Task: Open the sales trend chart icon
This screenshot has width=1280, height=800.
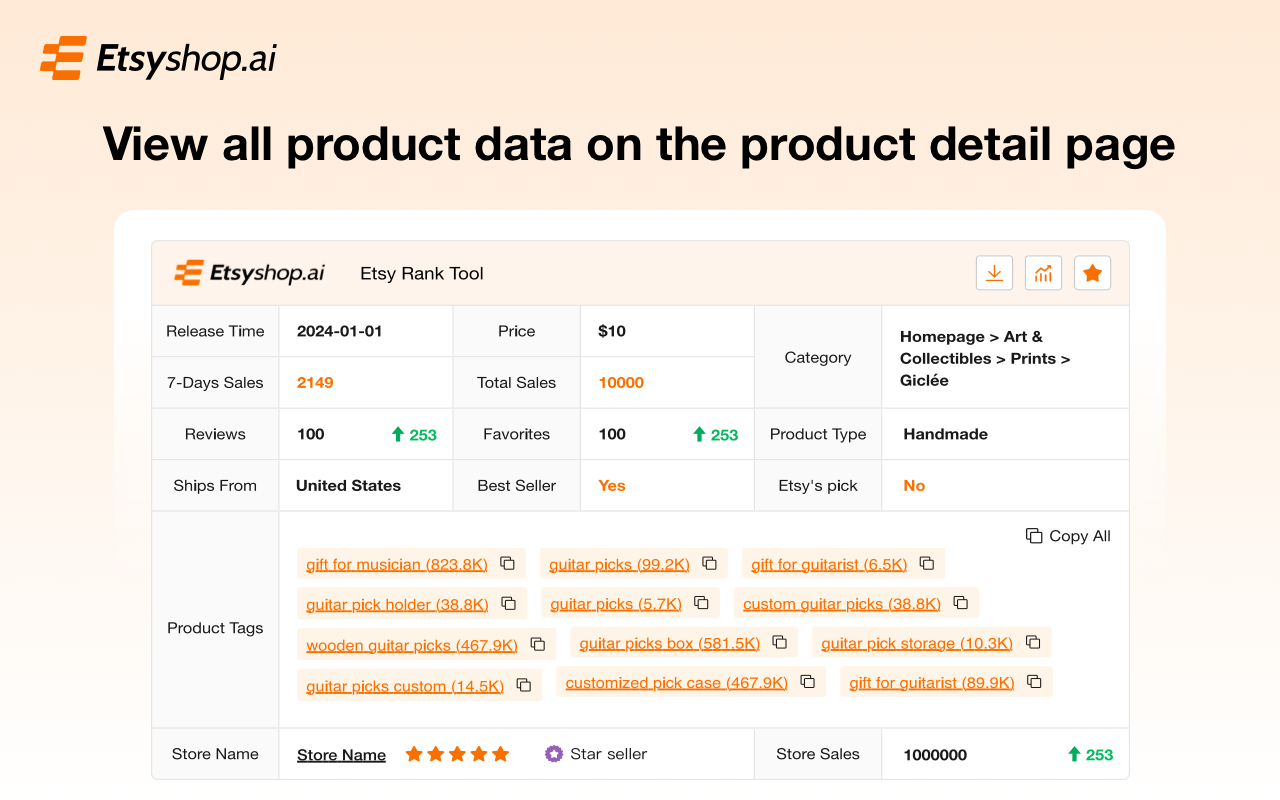Action: point(1043,272)
